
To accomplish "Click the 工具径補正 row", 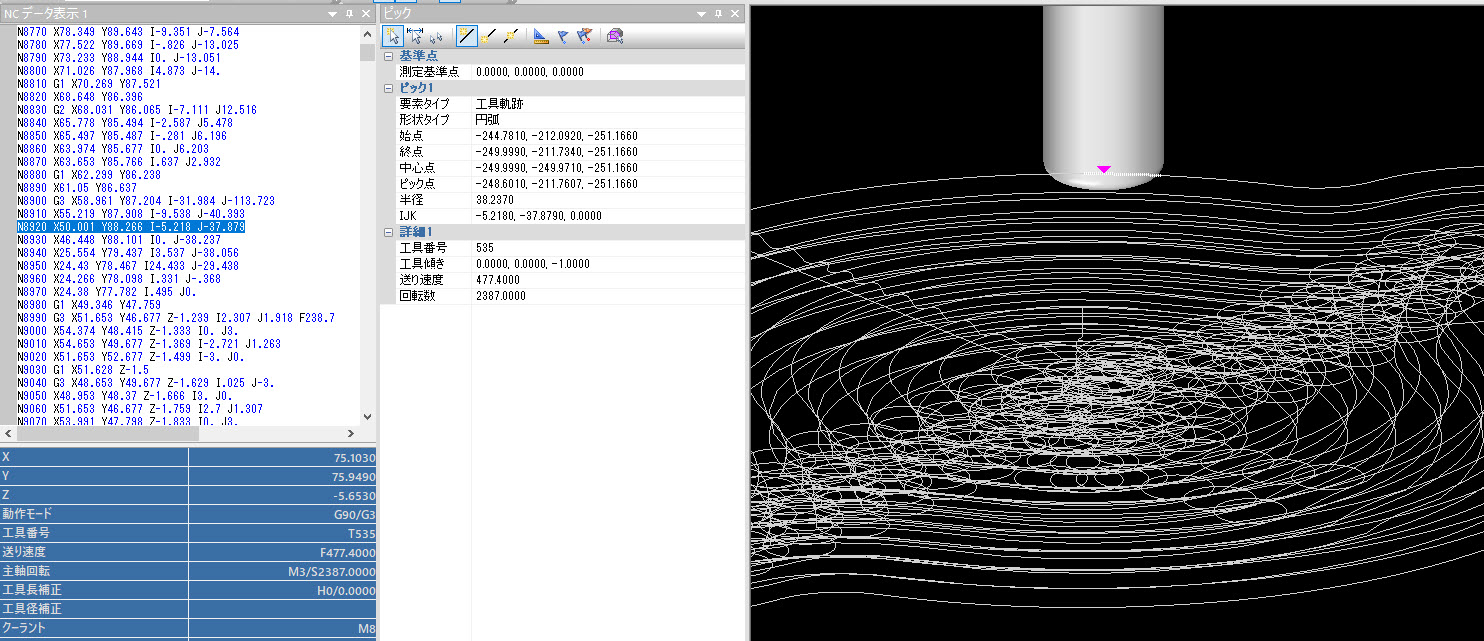I will point(188,609).
